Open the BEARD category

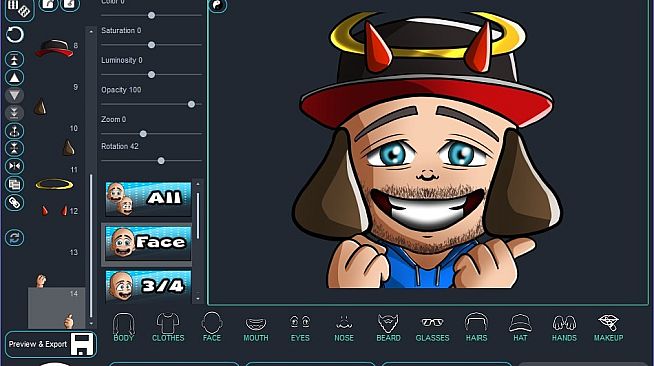coord(388,328)
